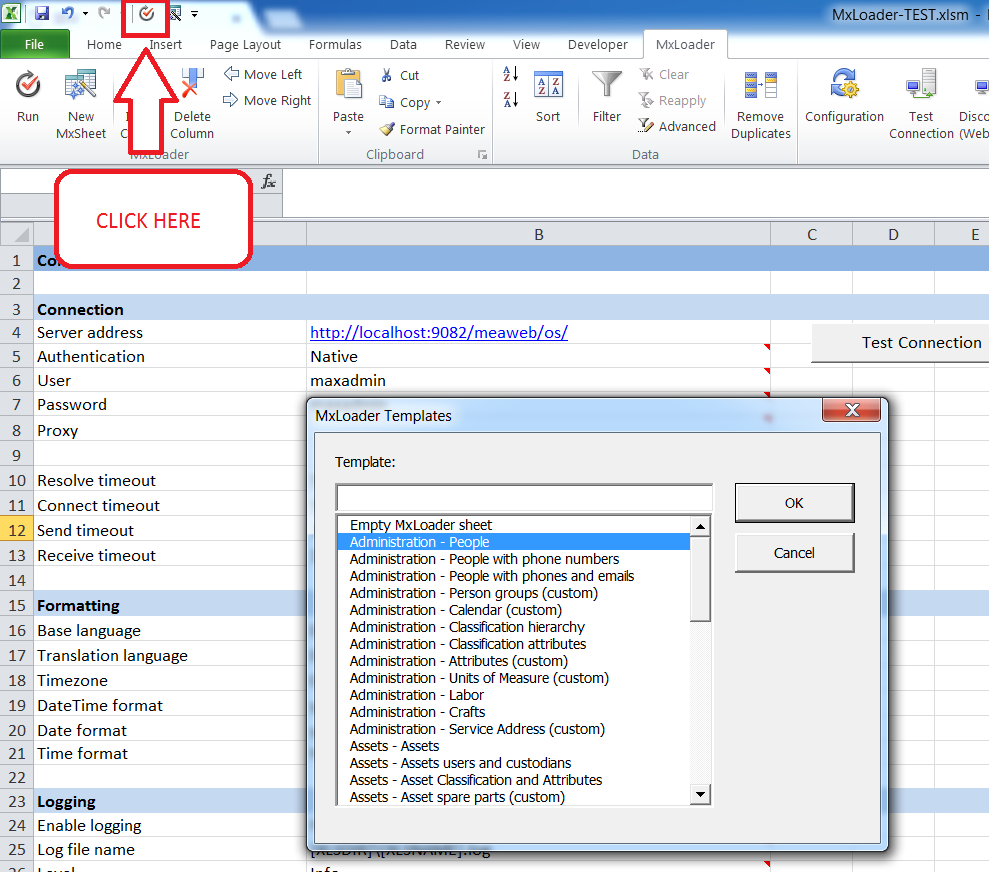Switch to the Developer tab

597,44
